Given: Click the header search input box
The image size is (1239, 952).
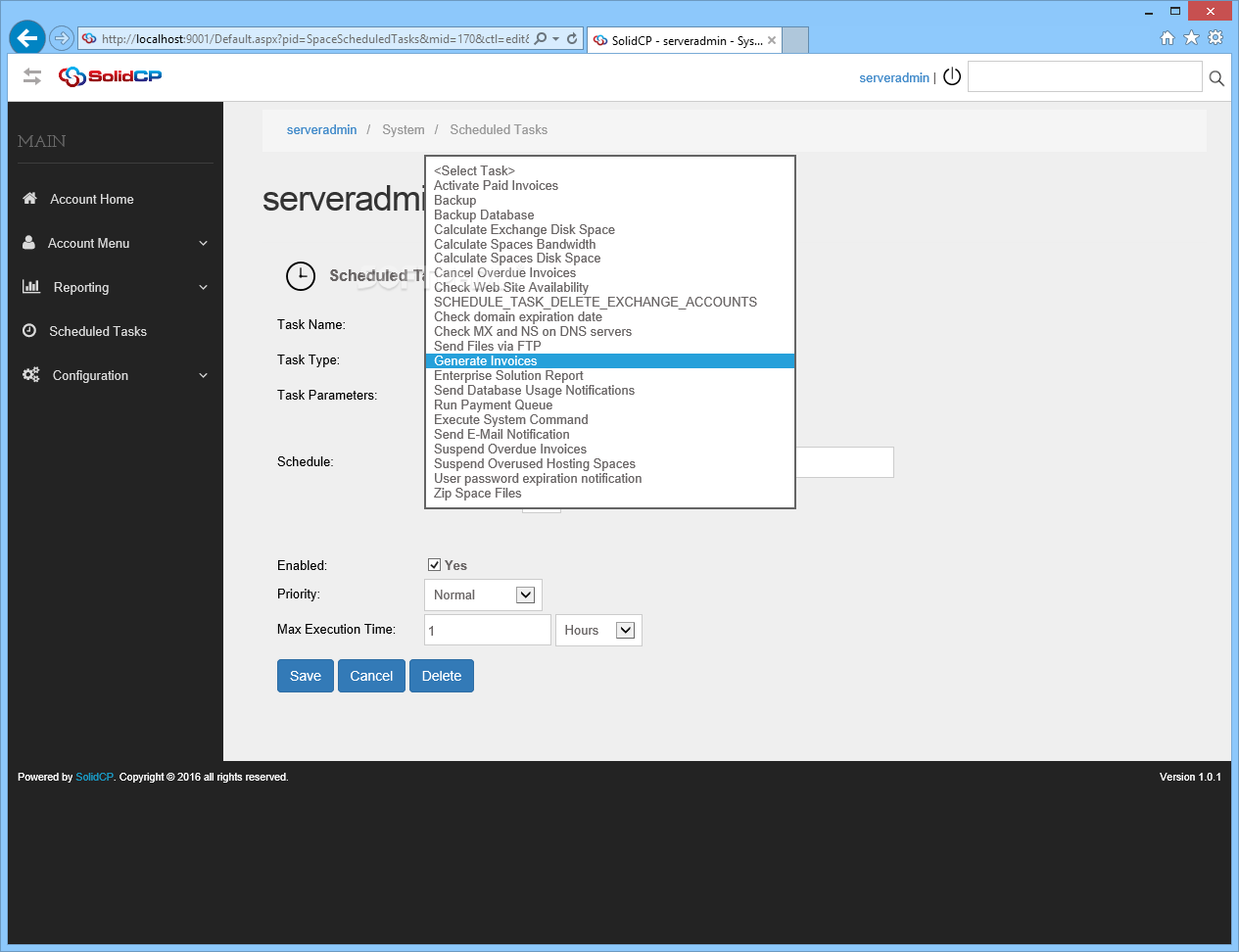Looking at the screenshot, I should click(1084, 76).
